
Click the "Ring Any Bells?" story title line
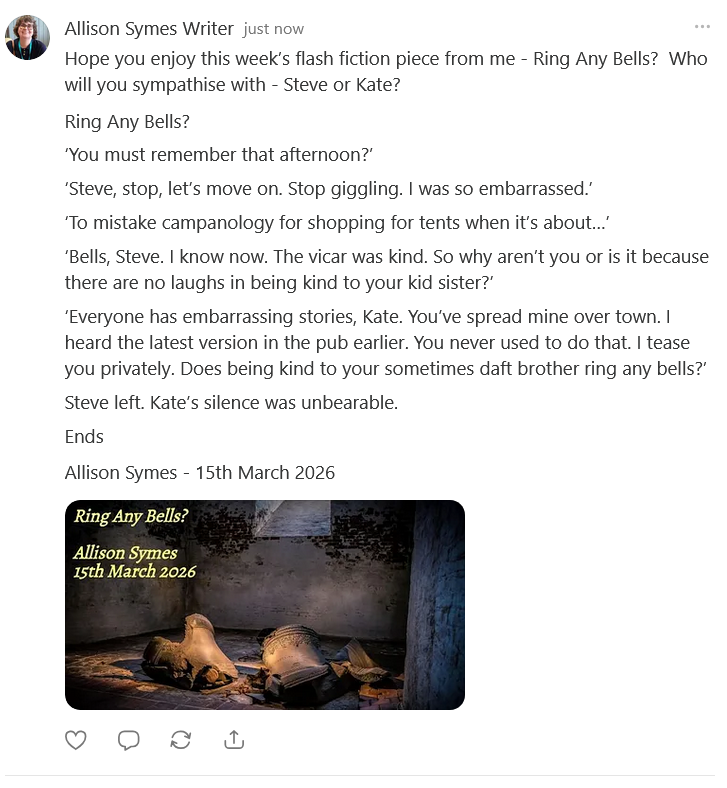127,123
